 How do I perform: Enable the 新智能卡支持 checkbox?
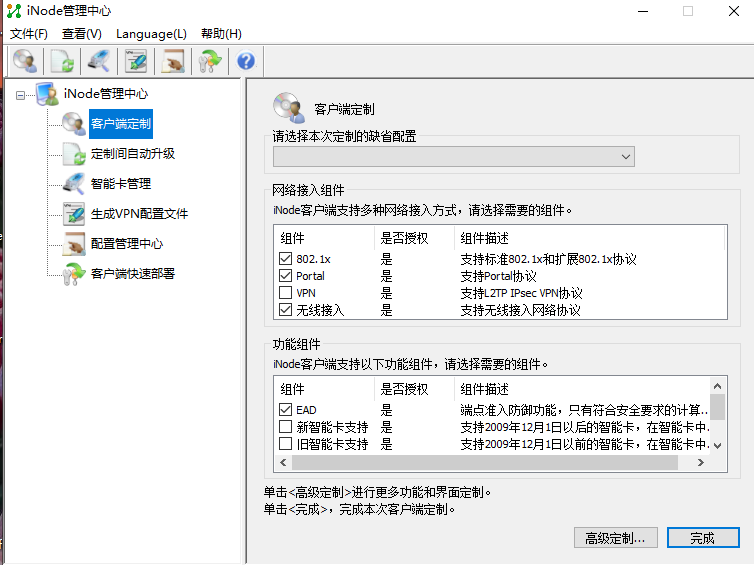pyautogui.click(x=285, y=427)
